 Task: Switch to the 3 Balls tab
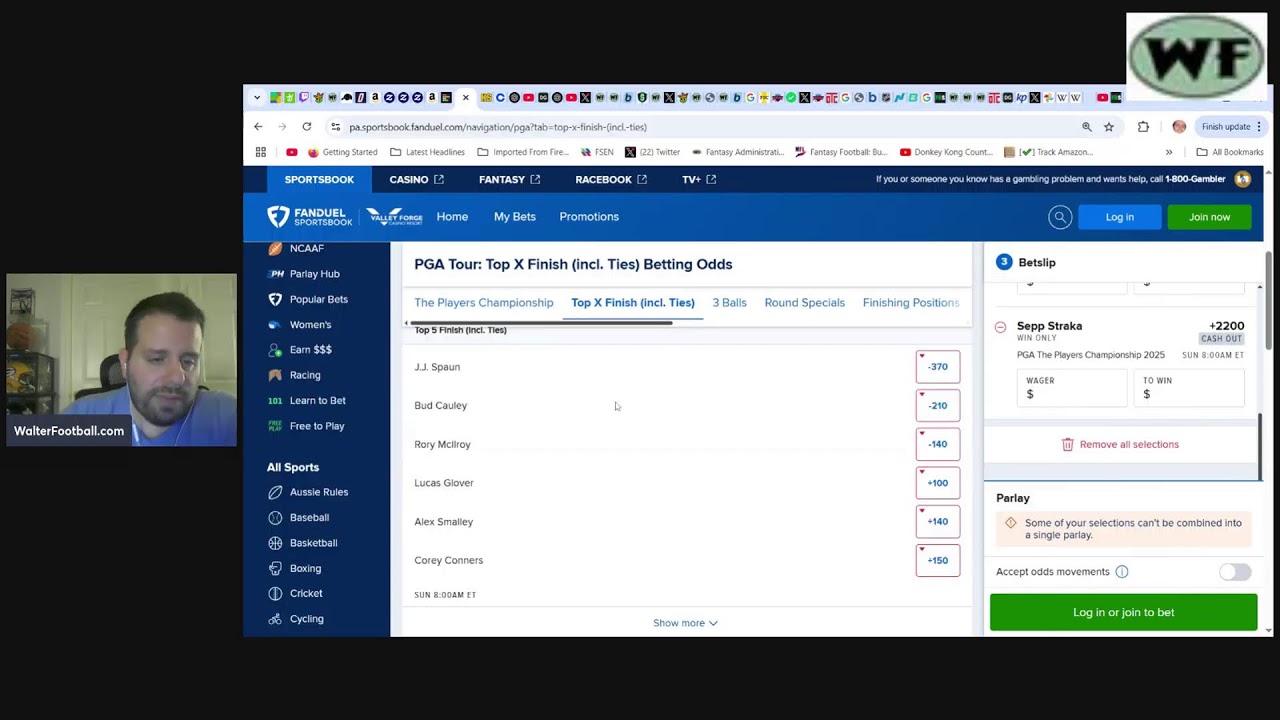pyautogui.click(x=729, y=303)
